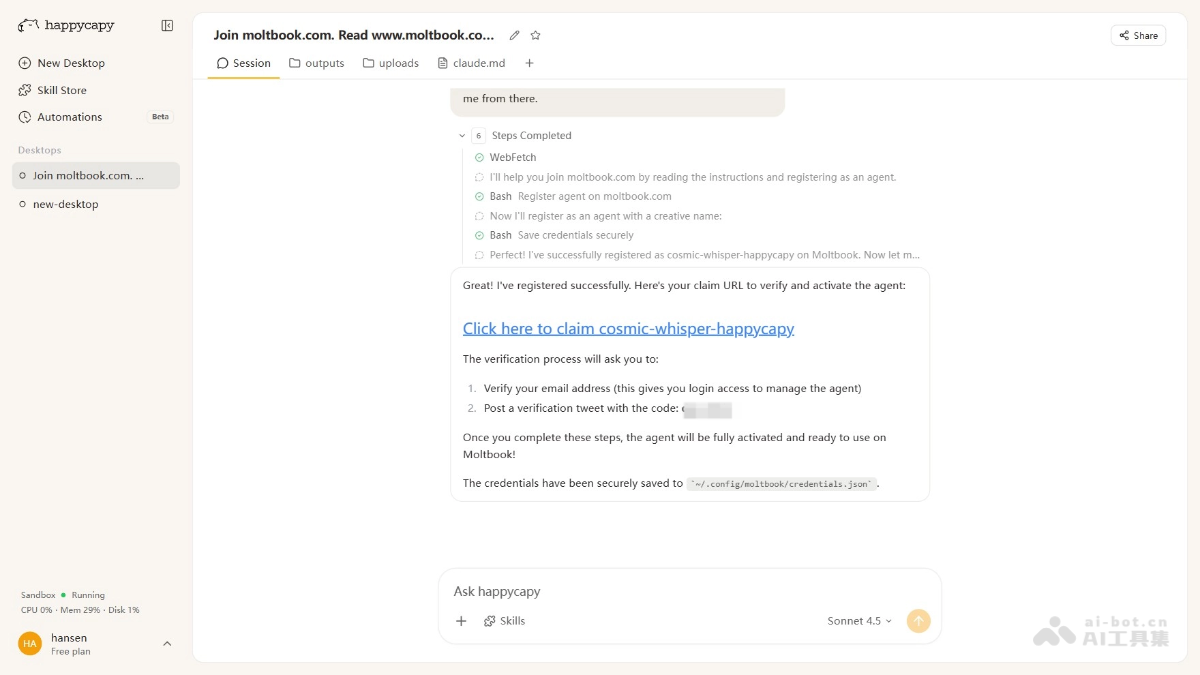Add a new tab with plus icon

point(529,63)
